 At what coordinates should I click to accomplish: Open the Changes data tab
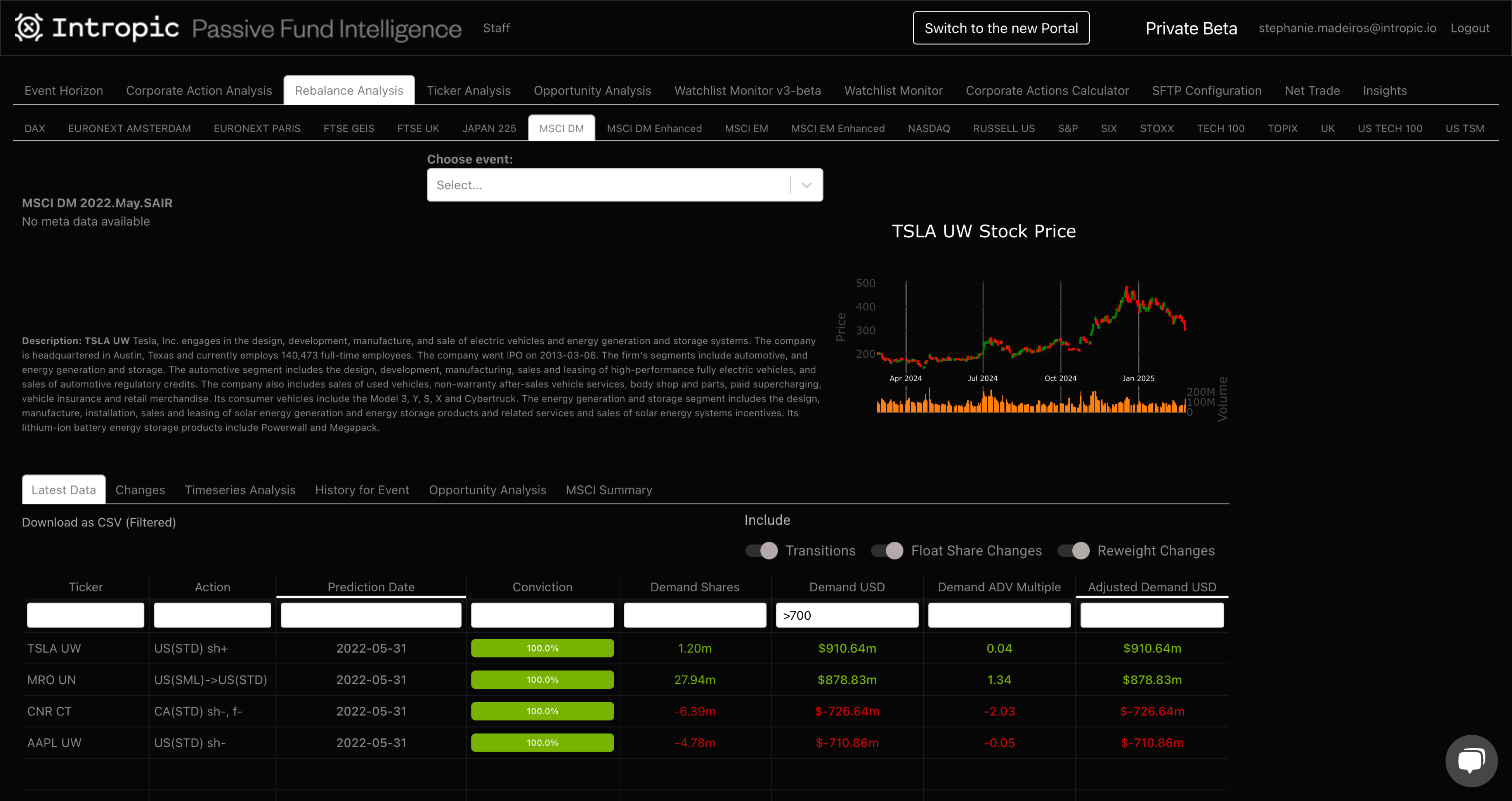click(x=140, y=490)
